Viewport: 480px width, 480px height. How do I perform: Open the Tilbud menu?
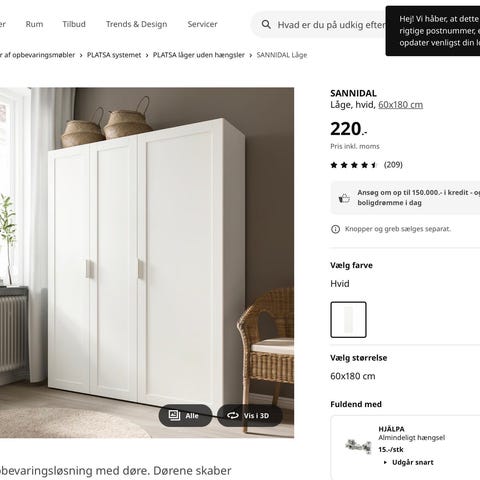click(x=74, y=24)
